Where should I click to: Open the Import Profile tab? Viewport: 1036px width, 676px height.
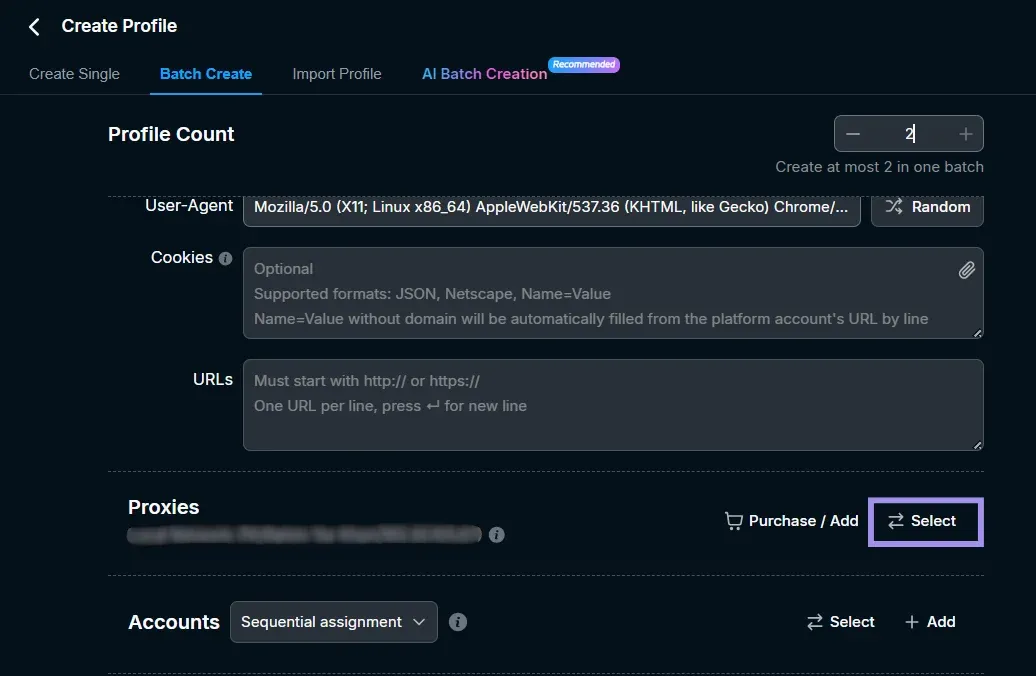tap(337, 74)
